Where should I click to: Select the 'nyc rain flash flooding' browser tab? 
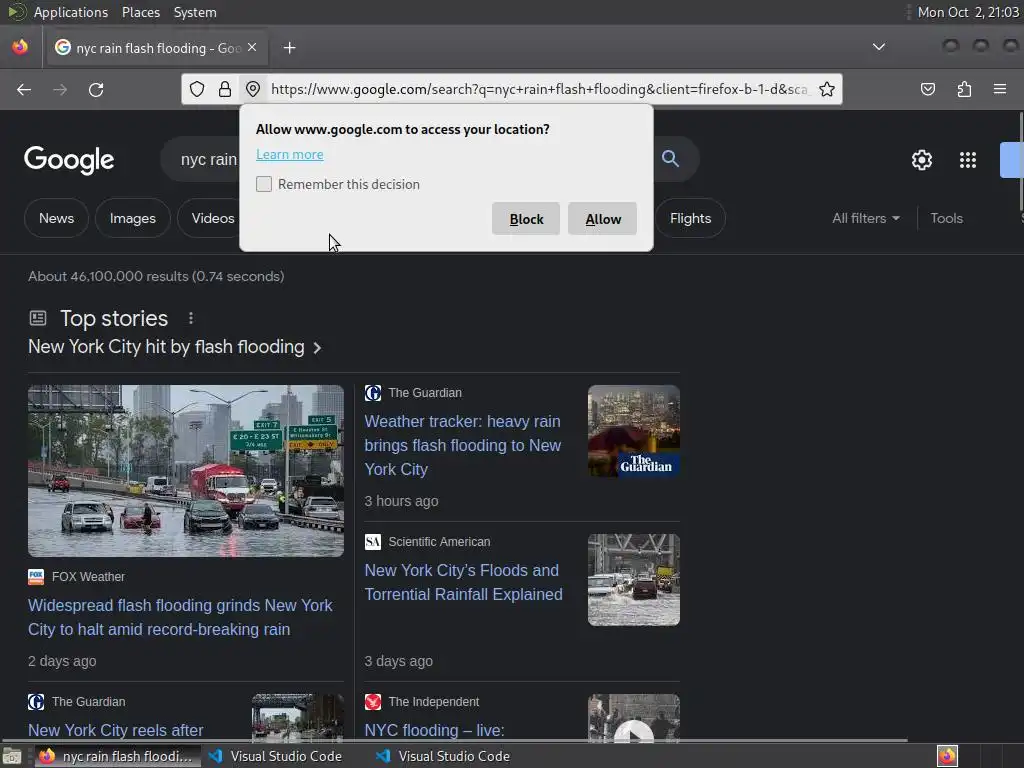pyautogui.click(x=155, y=48)
